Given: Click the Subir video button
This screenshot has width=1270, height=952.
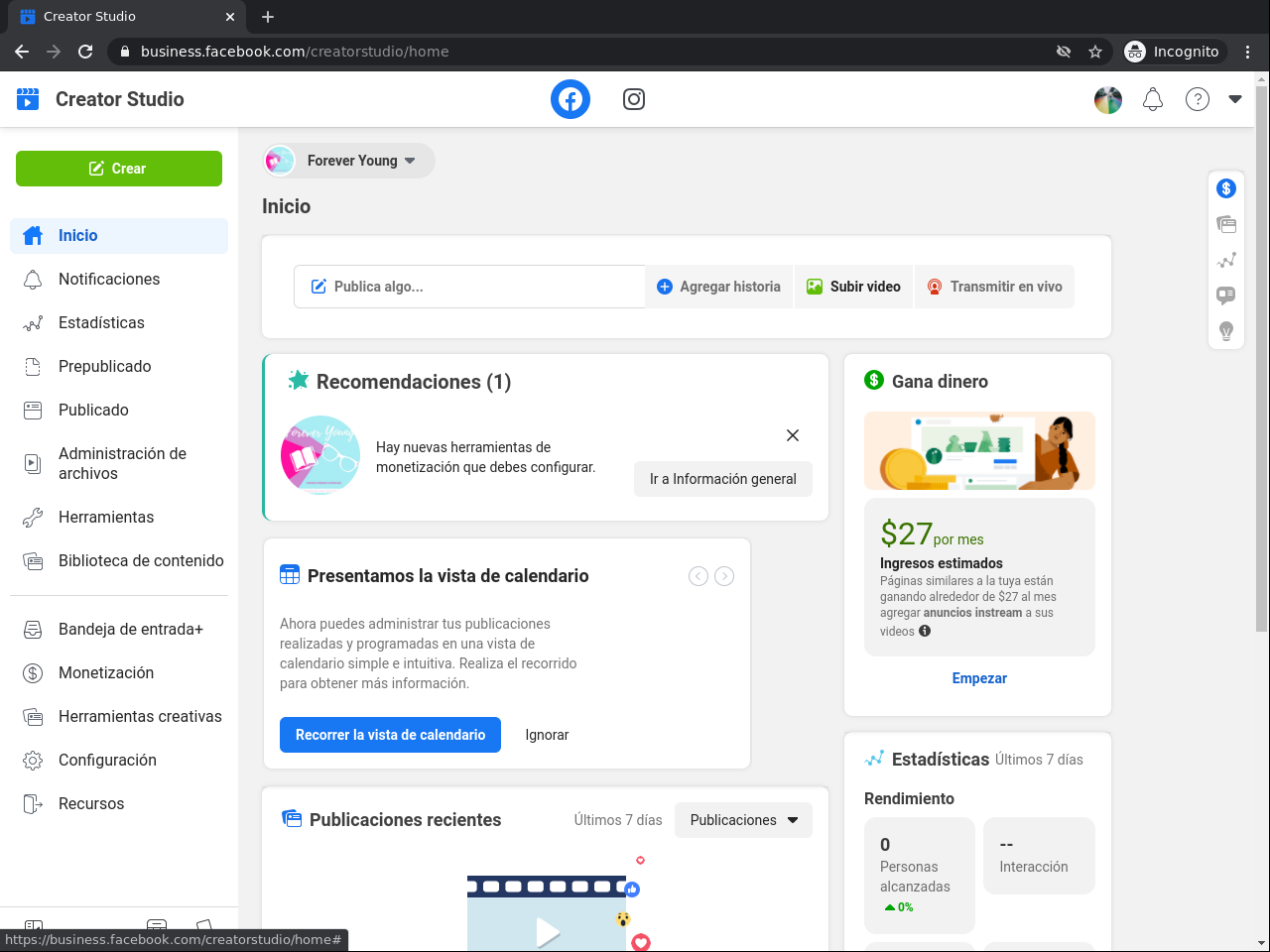Looking at the screenshot, I should 853,287.
